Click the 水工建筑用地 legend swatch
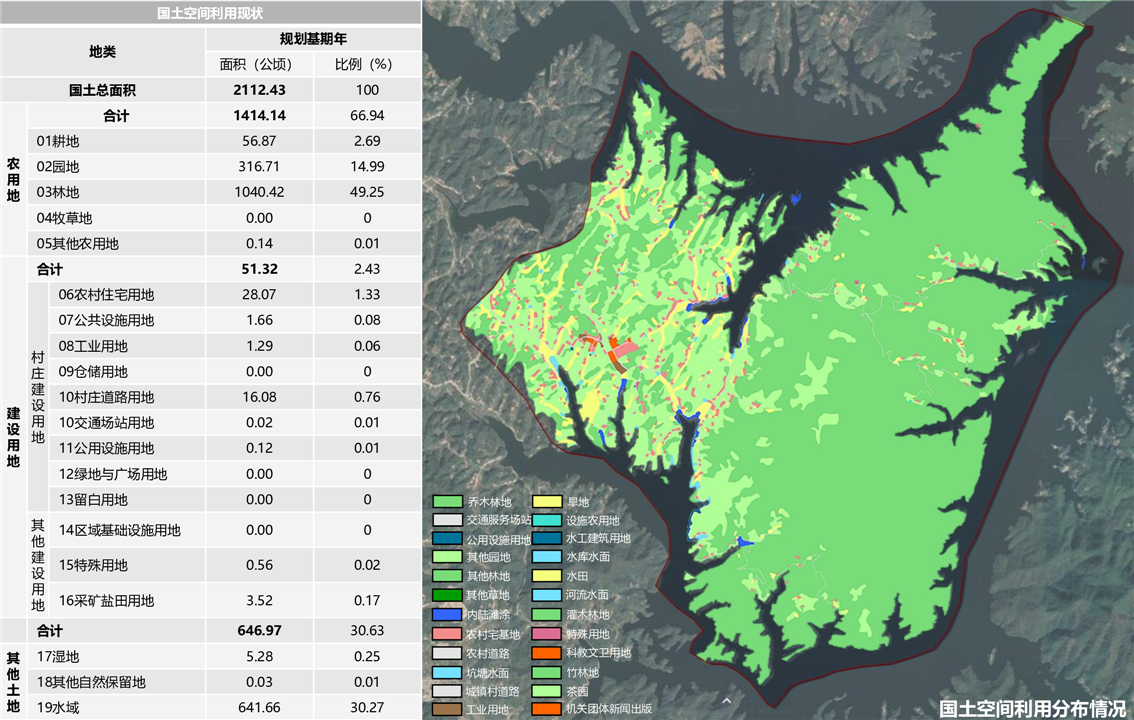1134x720 pixels. pyautogui.click(x=547, y=539)
